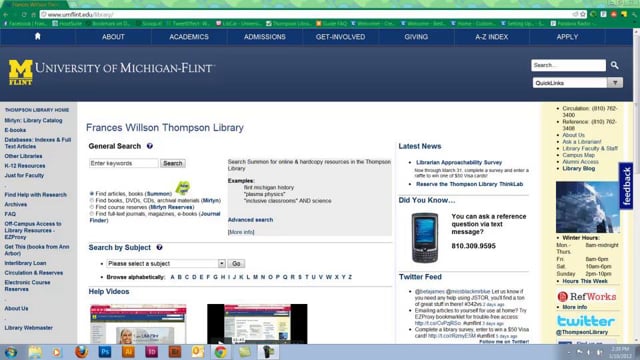
Task: Open the APPLY menu item
Action: [567, 37]
